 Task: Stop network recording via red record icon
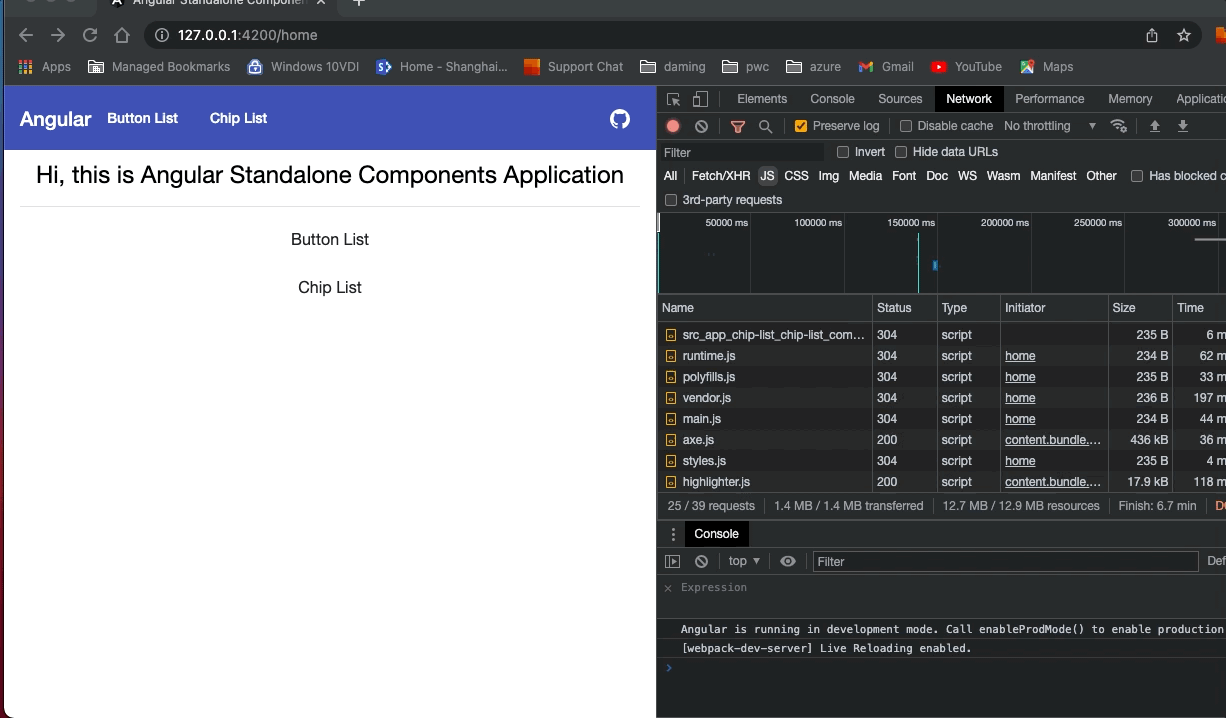672,126
